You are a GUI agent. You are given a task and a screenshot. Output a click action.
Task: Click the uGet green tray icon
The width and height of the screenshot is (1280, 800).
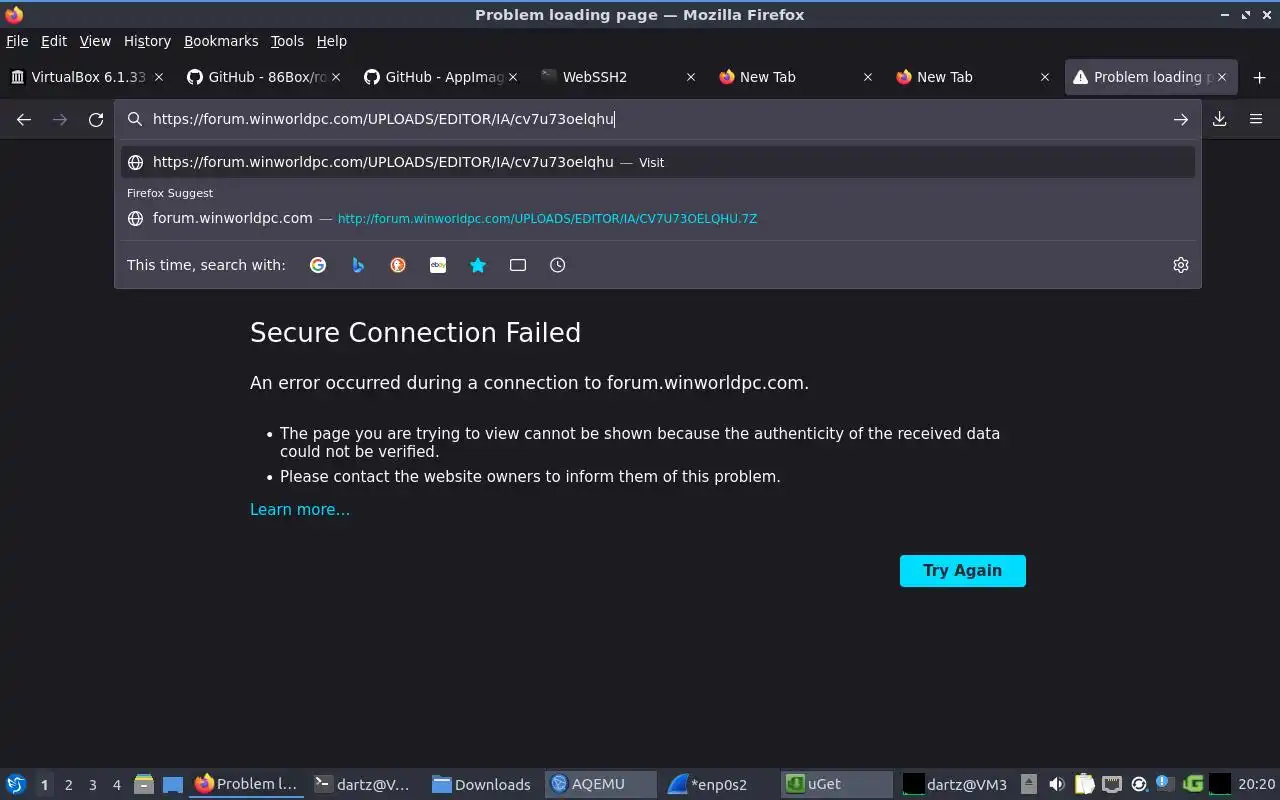click(1192, 784)
